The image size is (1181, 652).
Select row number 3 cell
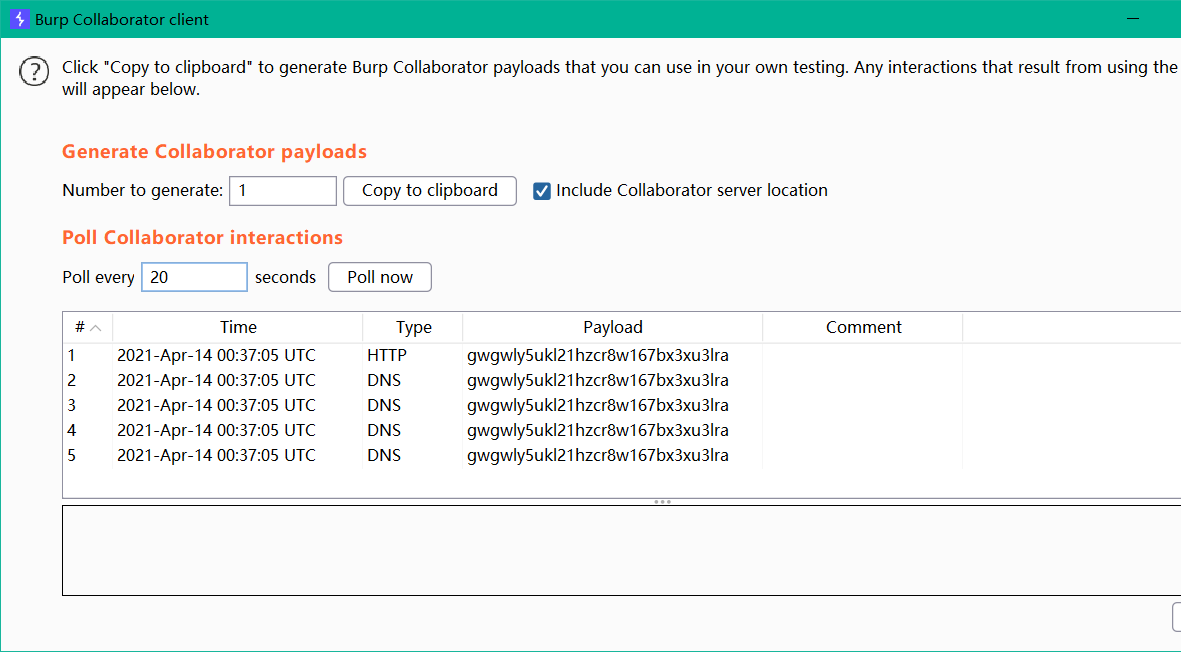[x=87, y=405]
